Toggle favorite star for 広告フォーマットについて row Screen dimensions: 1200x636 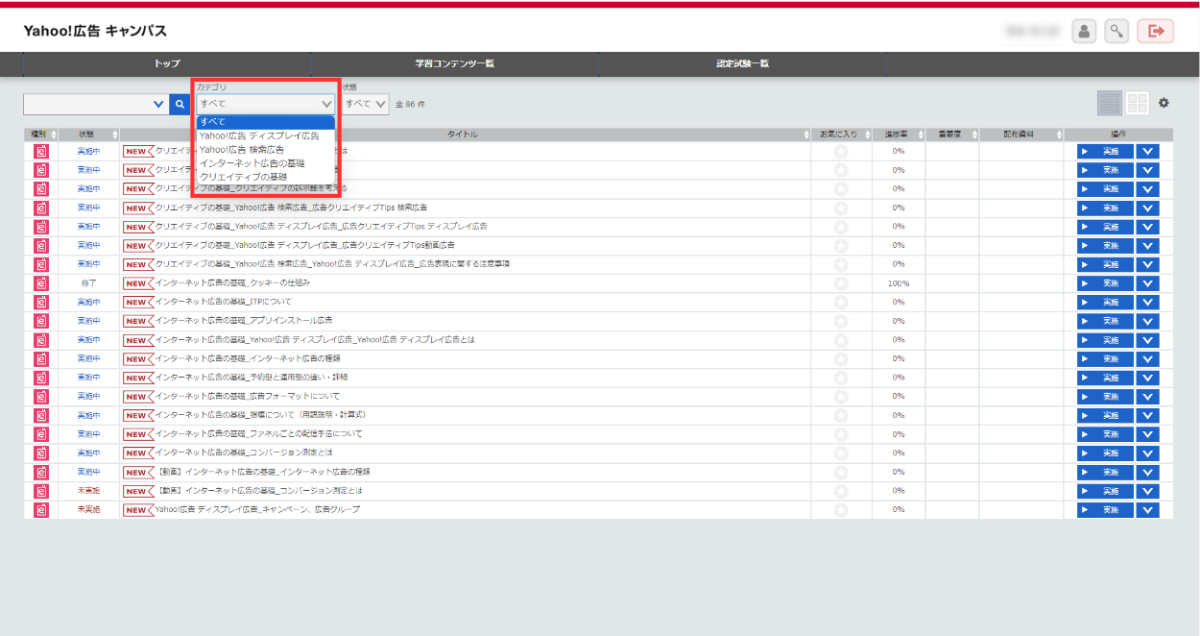[840, 396]
